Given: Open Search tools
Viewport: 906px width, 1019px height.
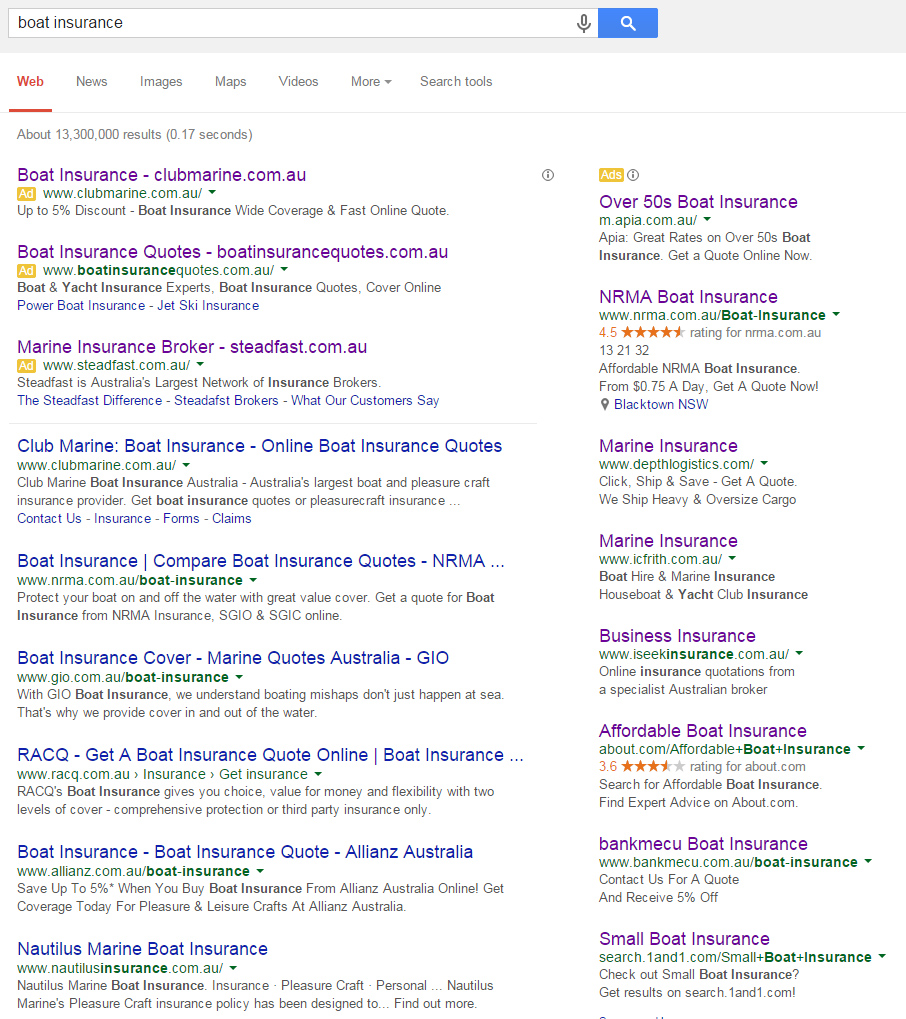Looking at the screenshot, I should 456,82.
